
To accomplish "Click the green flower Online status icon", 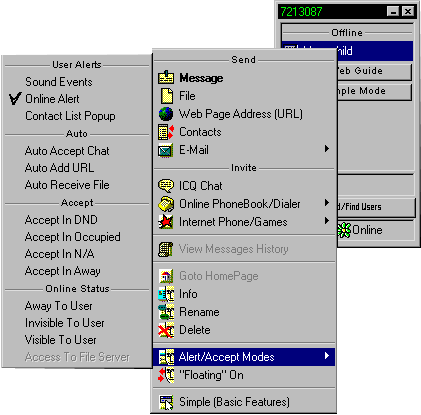I will coord(344,230).
